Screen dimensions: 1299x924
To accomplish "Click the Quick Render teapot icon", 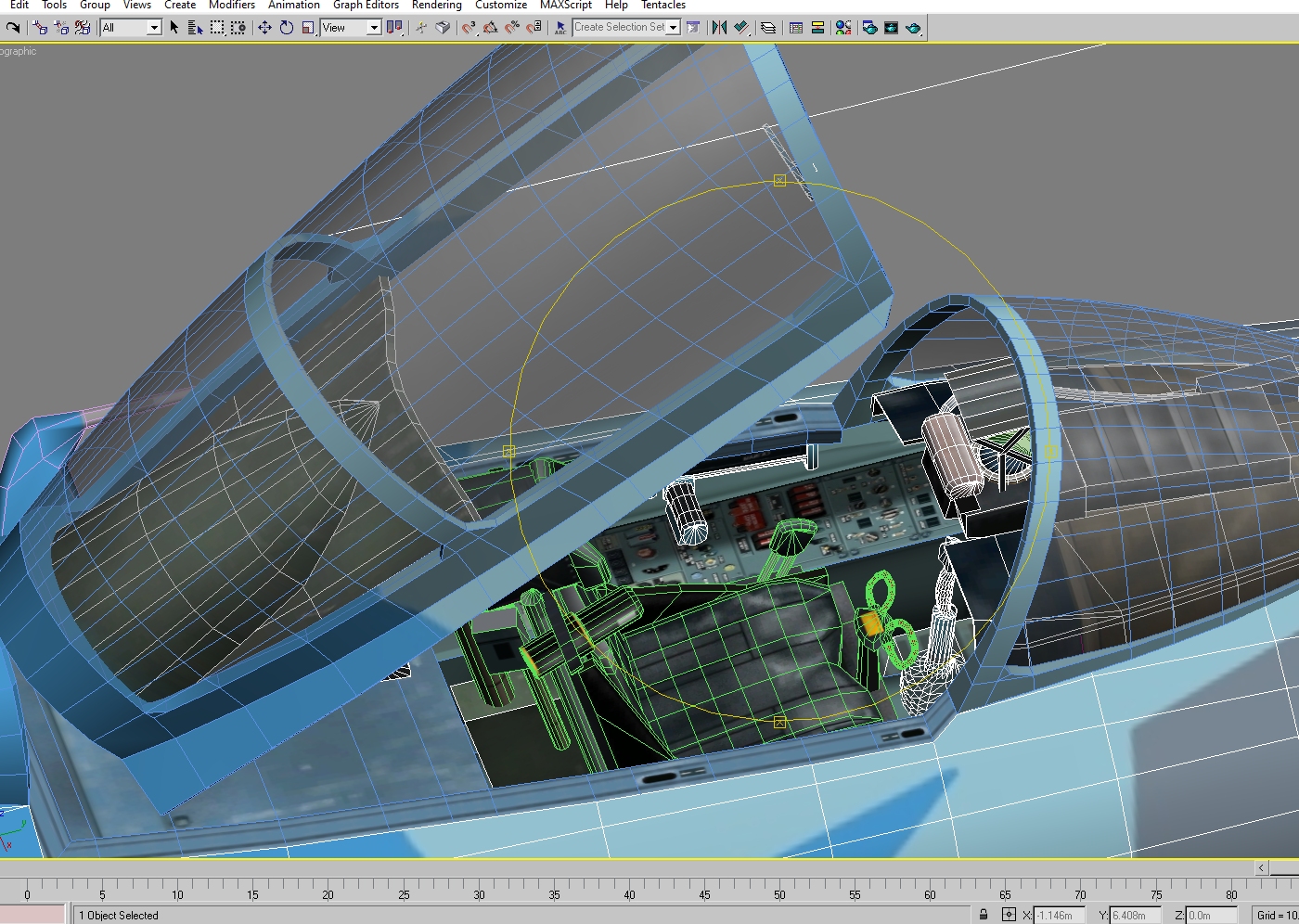I will coord(913,28).
